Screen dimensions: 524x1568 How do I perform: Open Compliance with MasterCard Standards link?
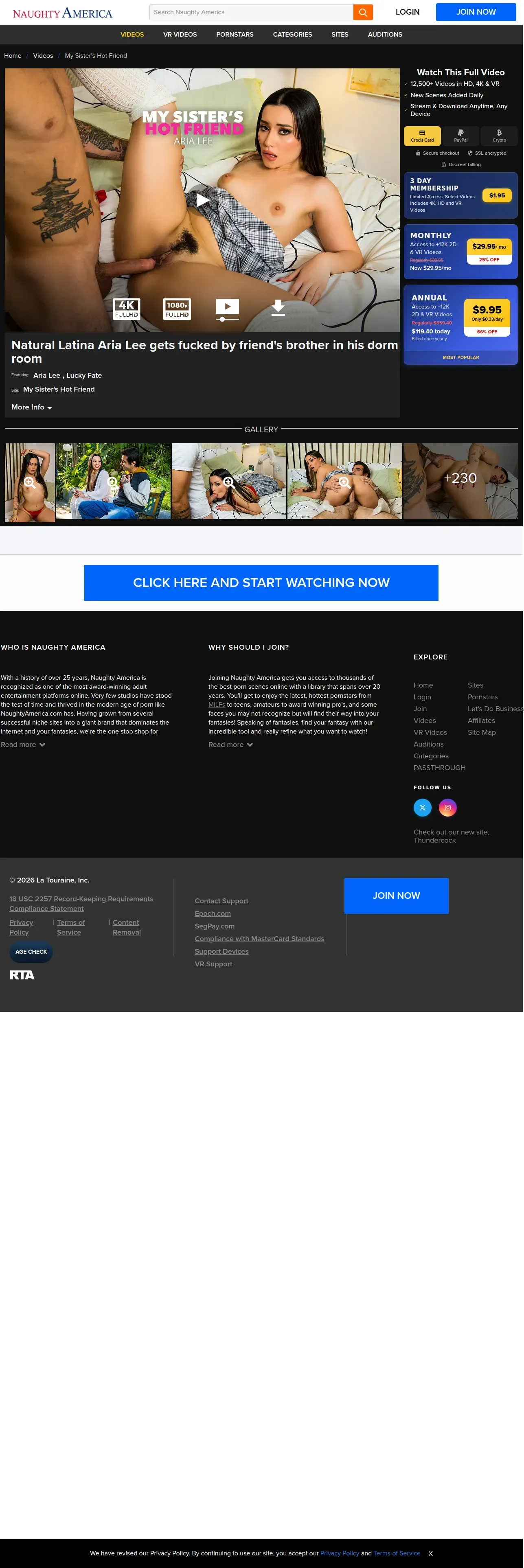(260, 939)
